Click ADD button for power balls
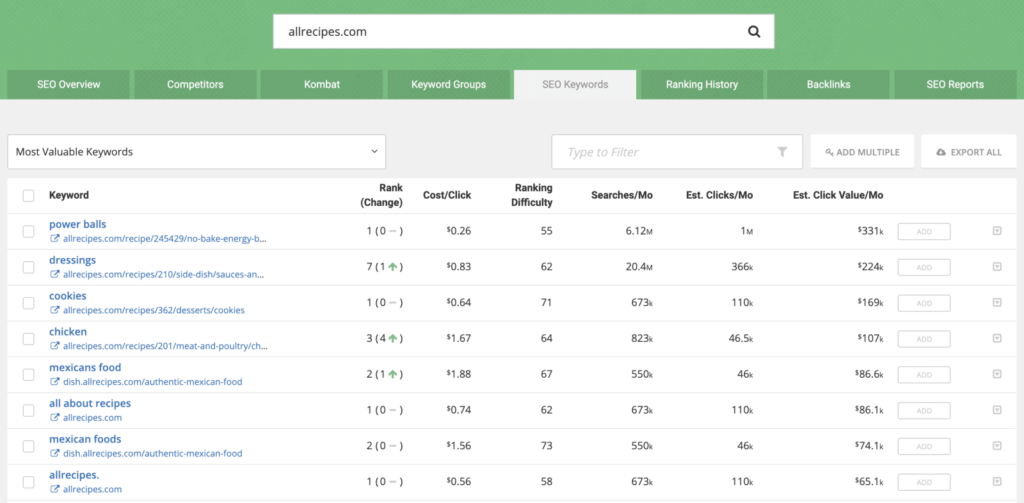Screen dimensions: 1024x503 click(x=924, y=231)
